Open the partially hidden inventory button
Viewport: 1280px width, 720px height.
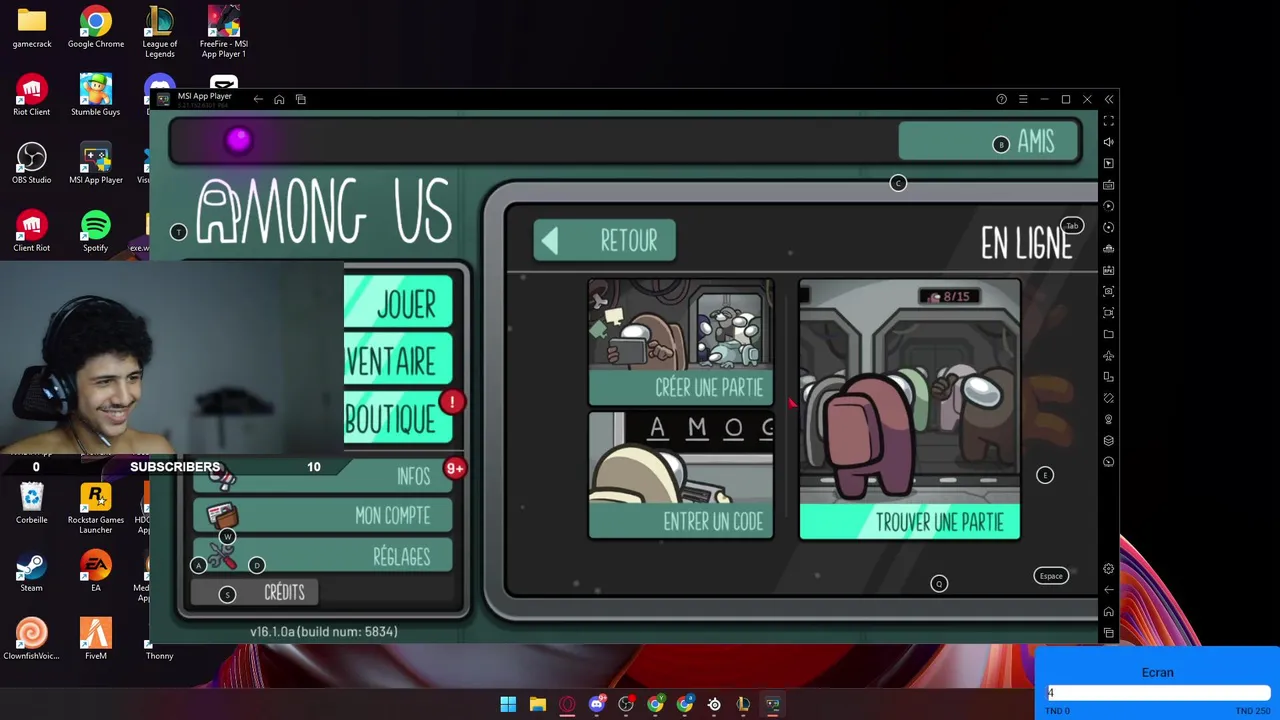point(398,361)
